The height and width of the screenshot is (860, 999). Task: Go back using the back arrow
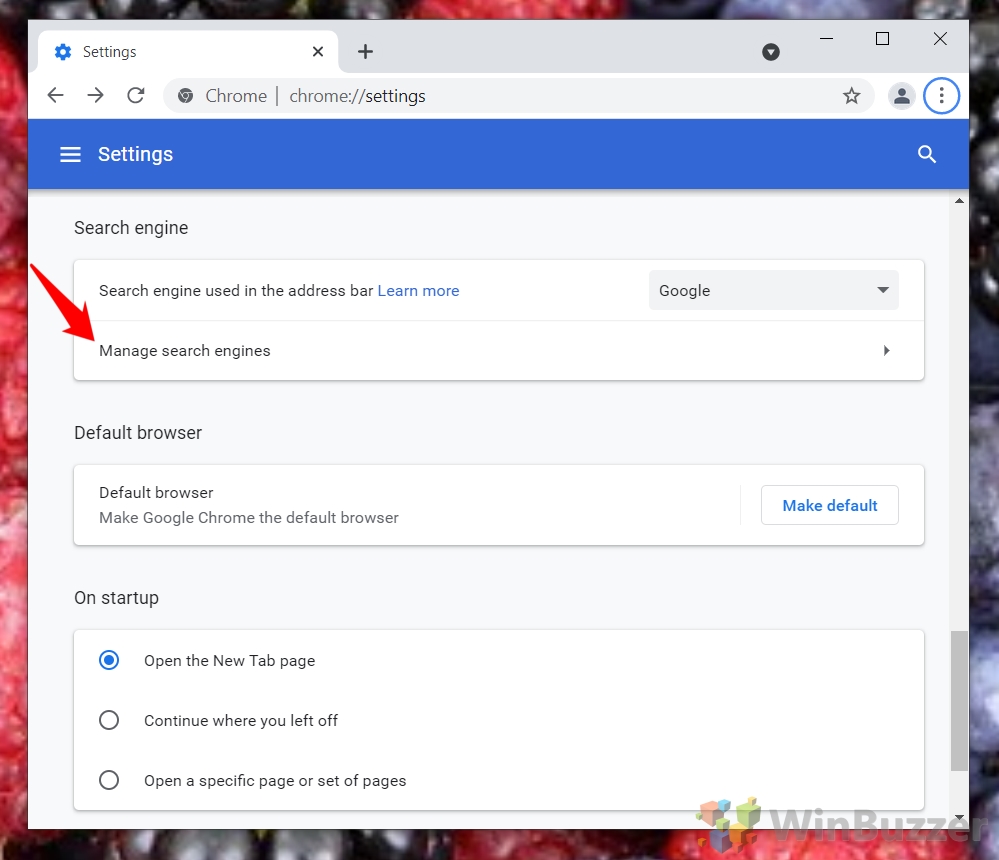click(x=55, y=96)
